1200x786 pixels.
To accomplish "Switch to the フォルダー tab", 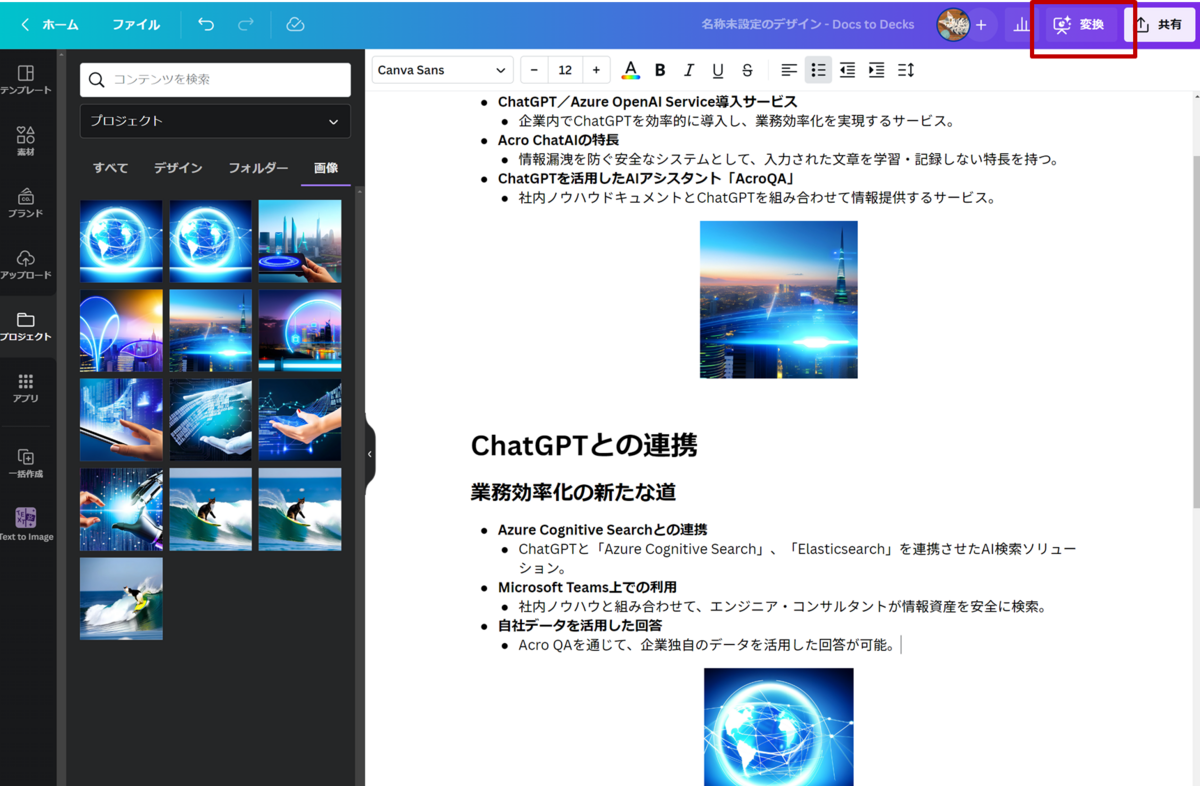I will pyautogui.click(x=258, y=168).
